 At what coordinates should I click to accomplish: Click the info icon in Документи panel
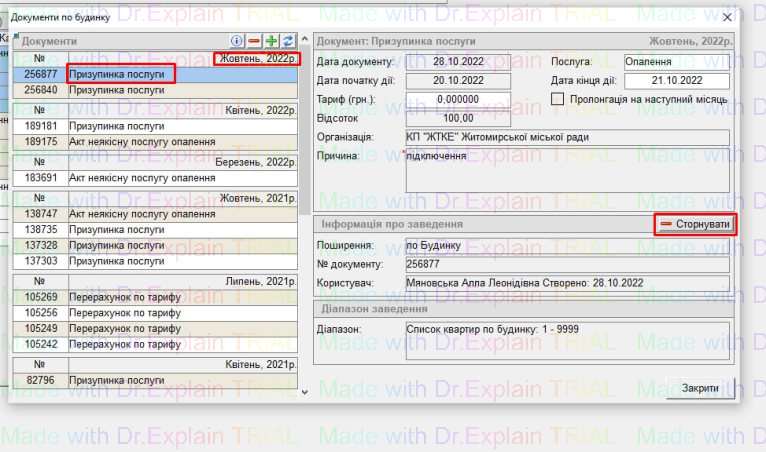[x=237, y=41]
